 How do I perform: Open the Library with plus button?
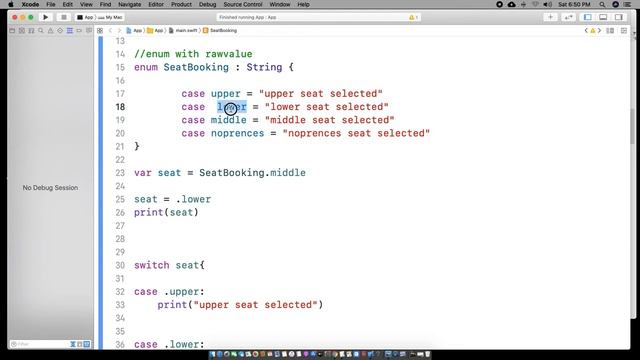coord(550,17)
